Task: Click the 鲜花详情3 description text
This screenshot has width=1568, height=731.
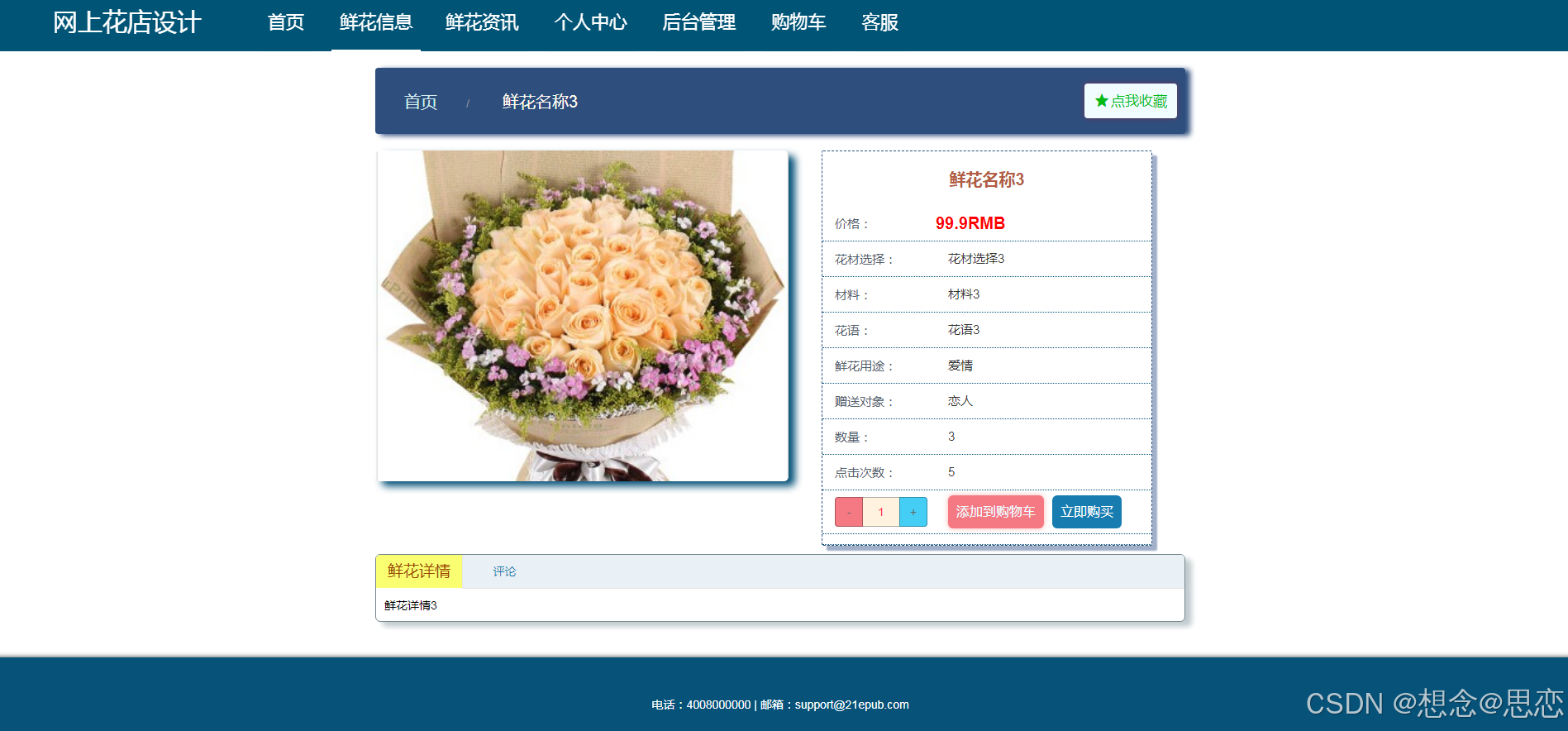Action: coord(411,605)
